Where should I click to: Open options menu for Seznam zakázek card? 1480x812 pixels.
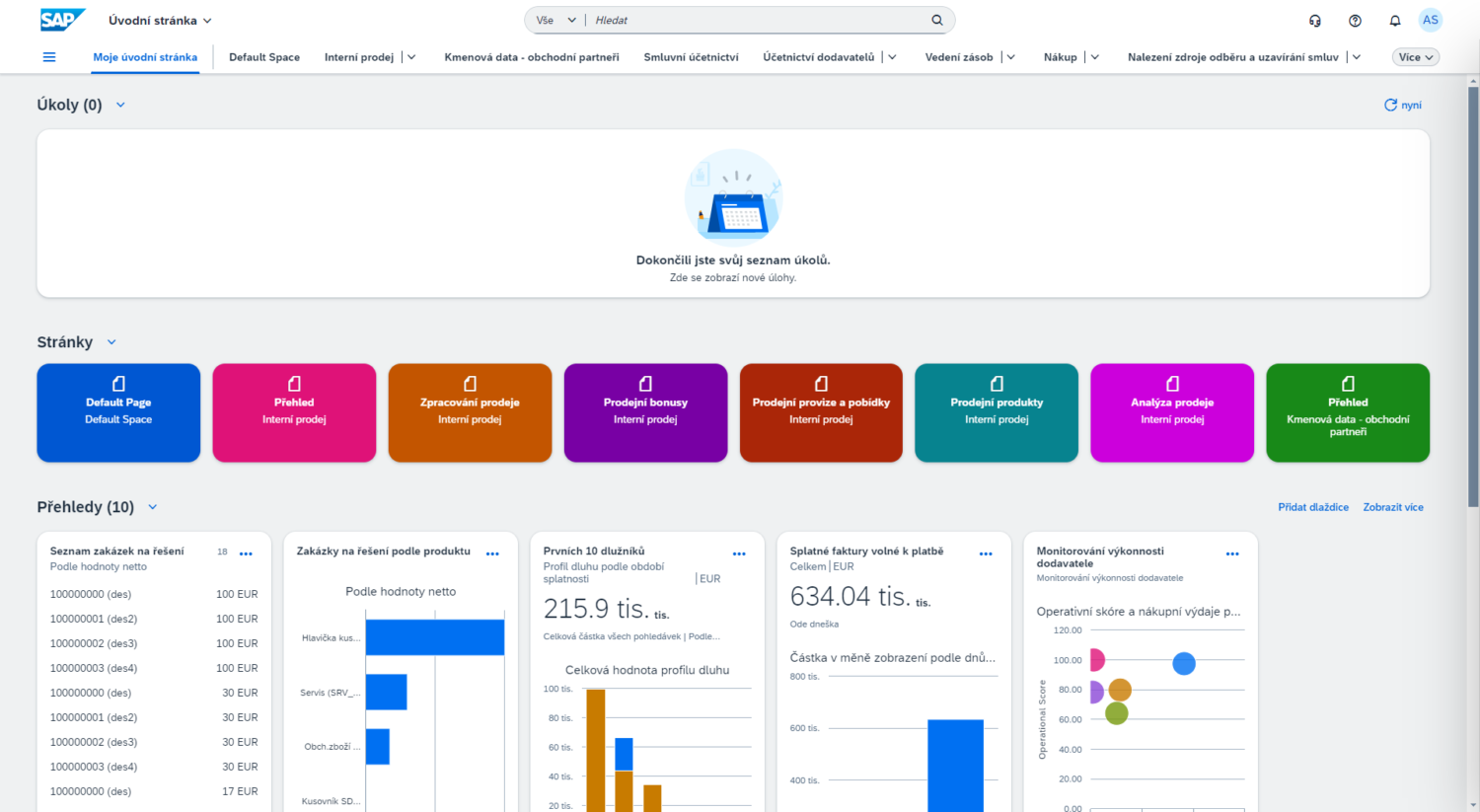point(246,554)
